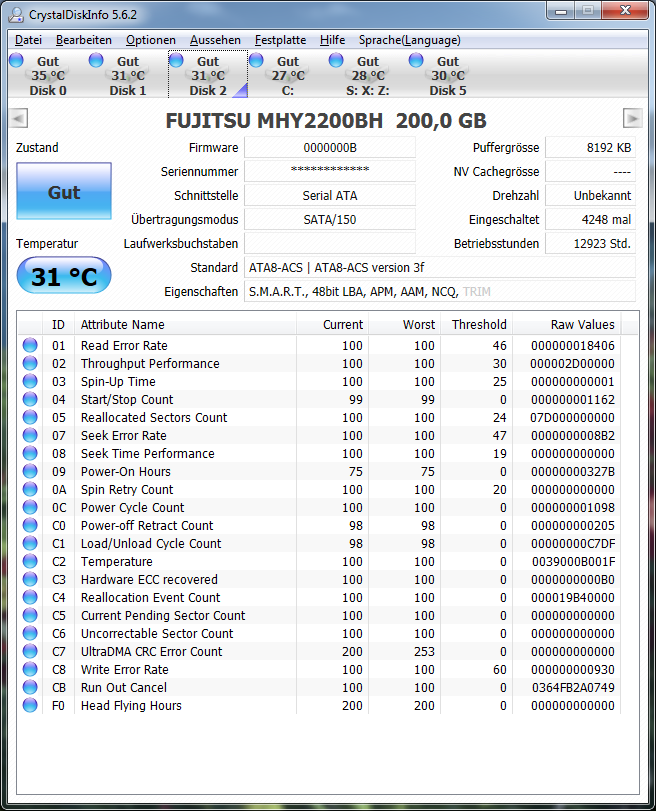Screen dimensions: 657x811
Task: Click status orb of Throughput Performance
Action: point(30,363)
